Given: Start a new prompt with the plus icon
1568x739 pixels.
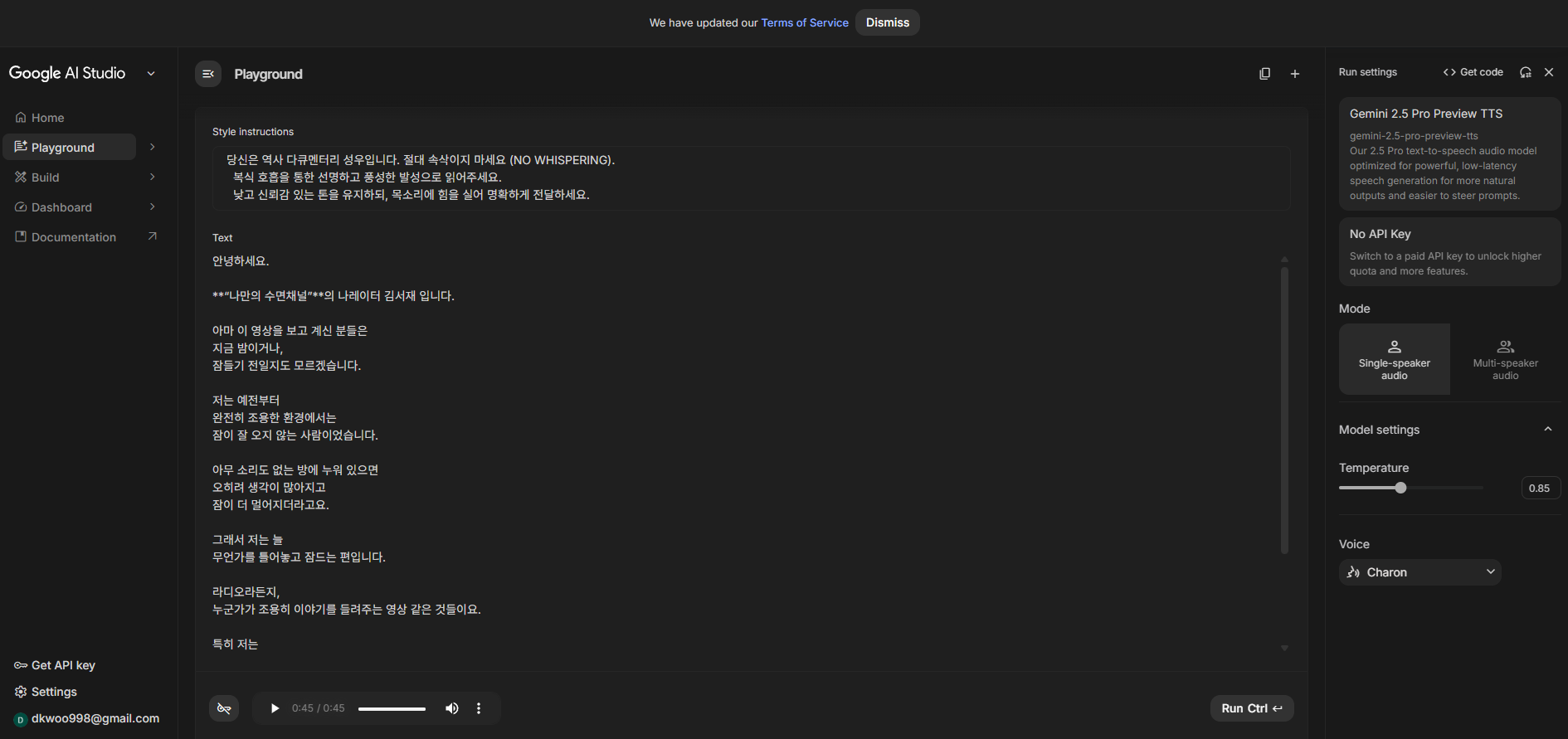Looking at the screenshot, I should pyautogui.click(x=1294, y=74).
